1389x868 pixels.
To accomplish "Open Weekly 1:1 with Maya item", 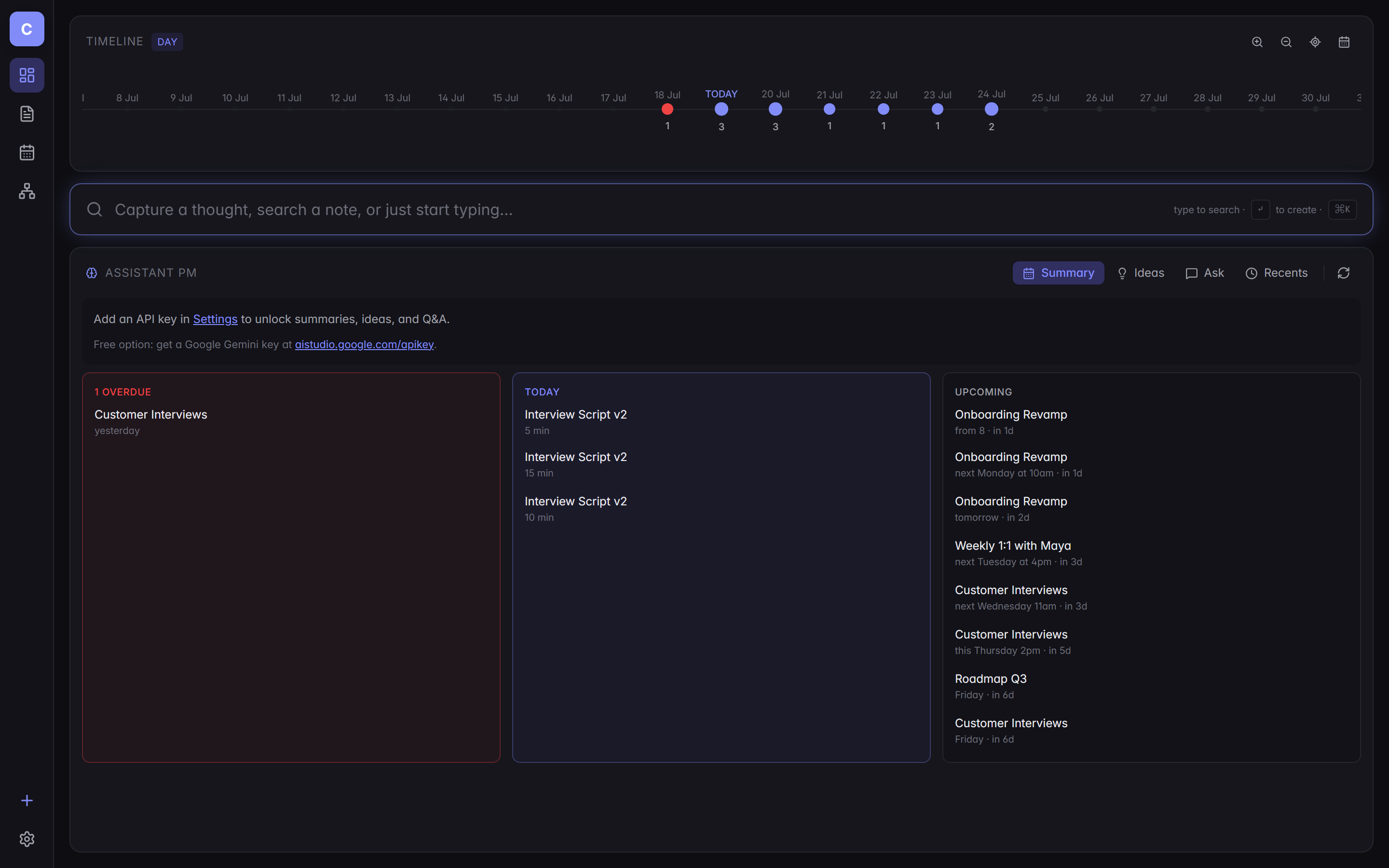I will click(1151, 553).
